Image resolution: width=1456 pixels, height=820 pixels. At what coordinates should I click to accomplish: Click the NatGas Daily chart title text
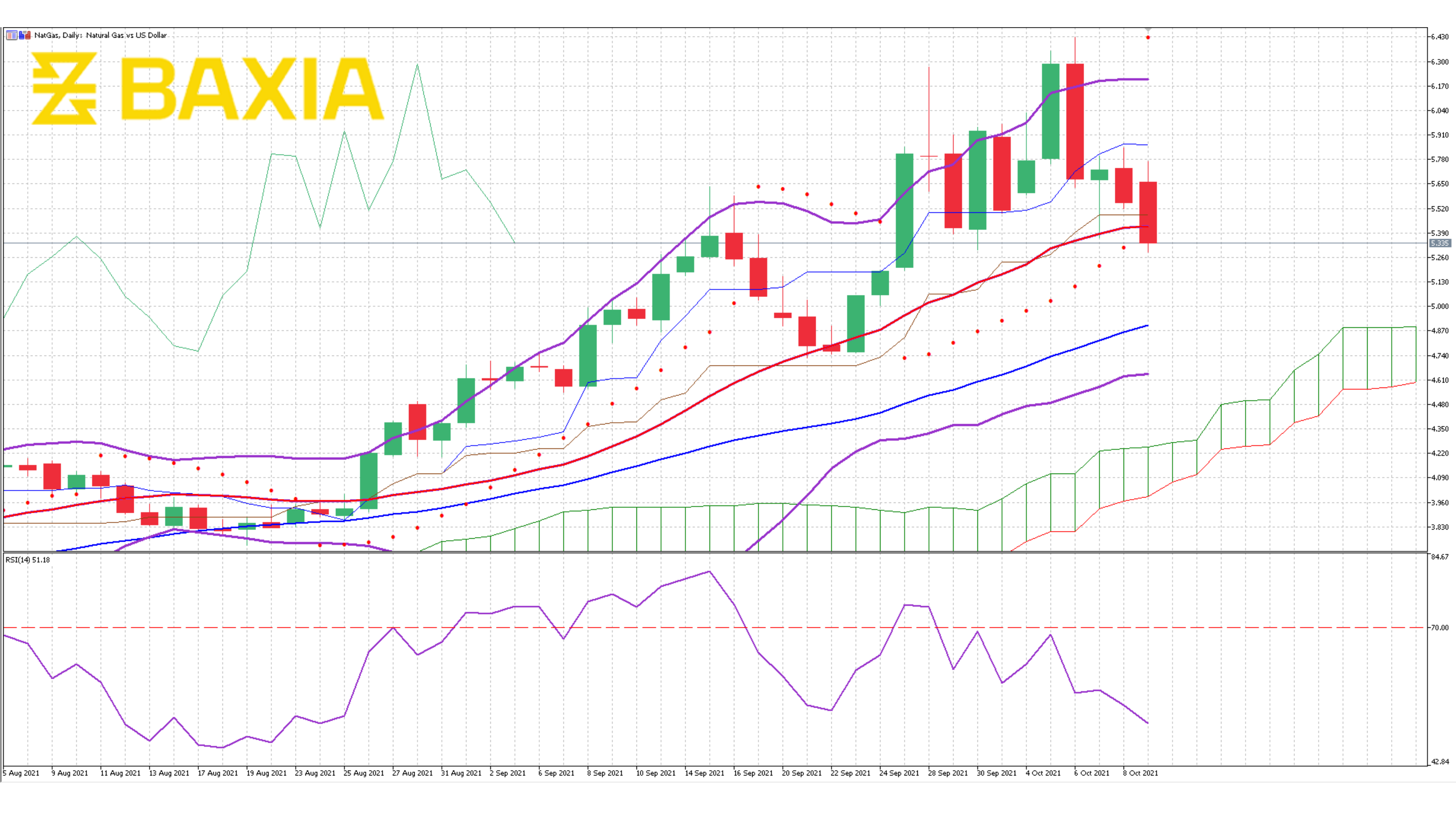coord(100,35)
